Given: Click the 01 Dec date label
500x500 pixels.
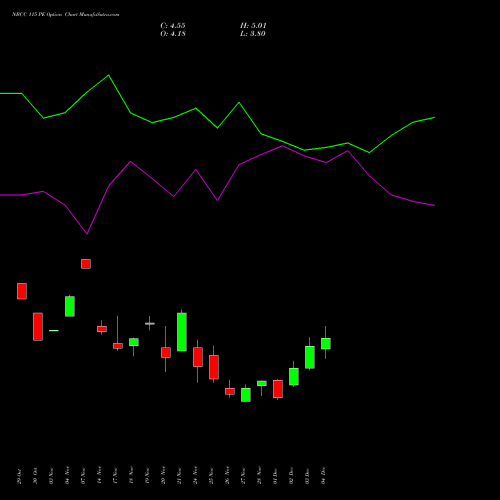Looking at the screenshot, I should (x=275, y=476).
